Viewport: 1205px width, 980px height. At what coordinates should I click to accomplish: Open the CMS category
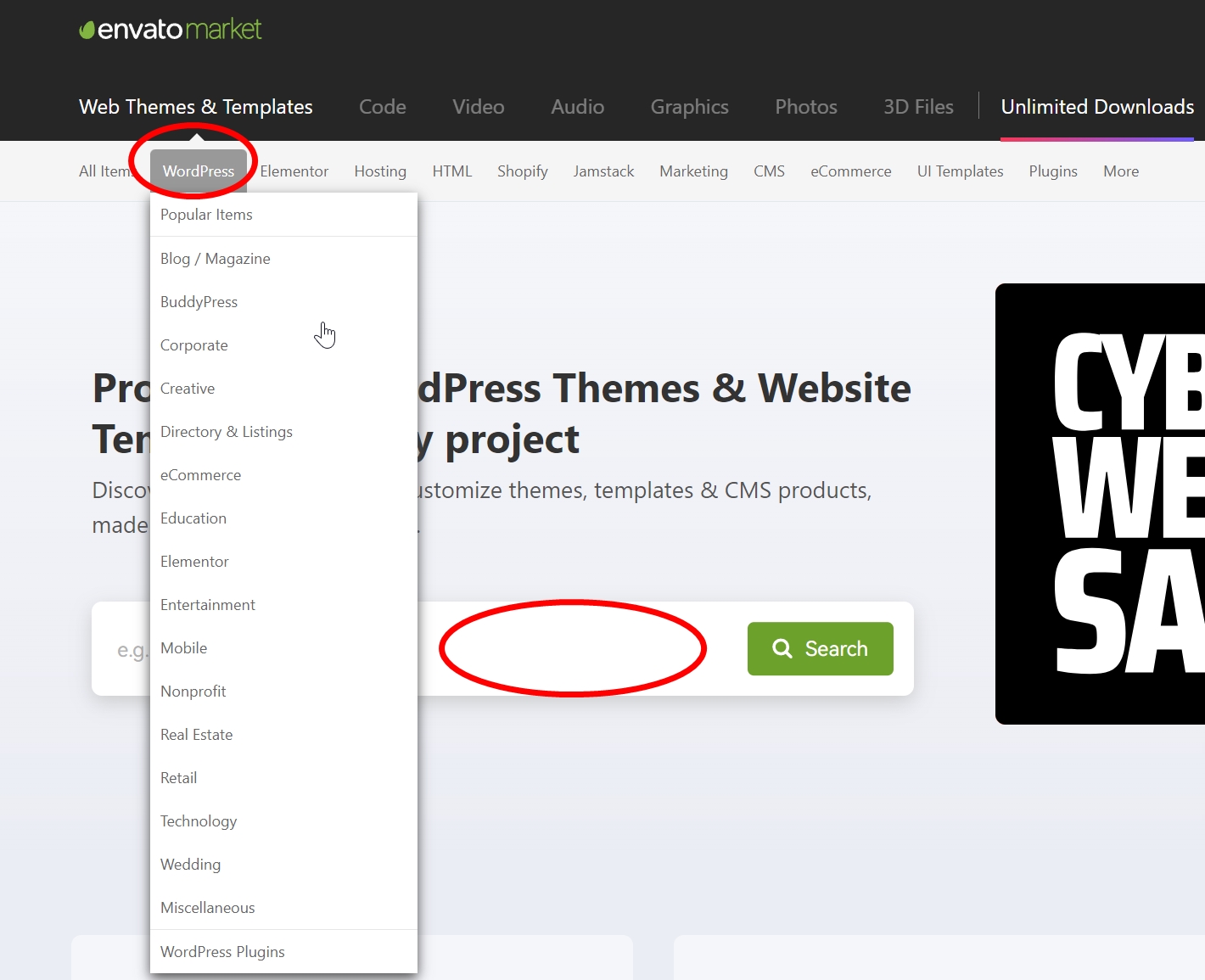tap(770, 171)
